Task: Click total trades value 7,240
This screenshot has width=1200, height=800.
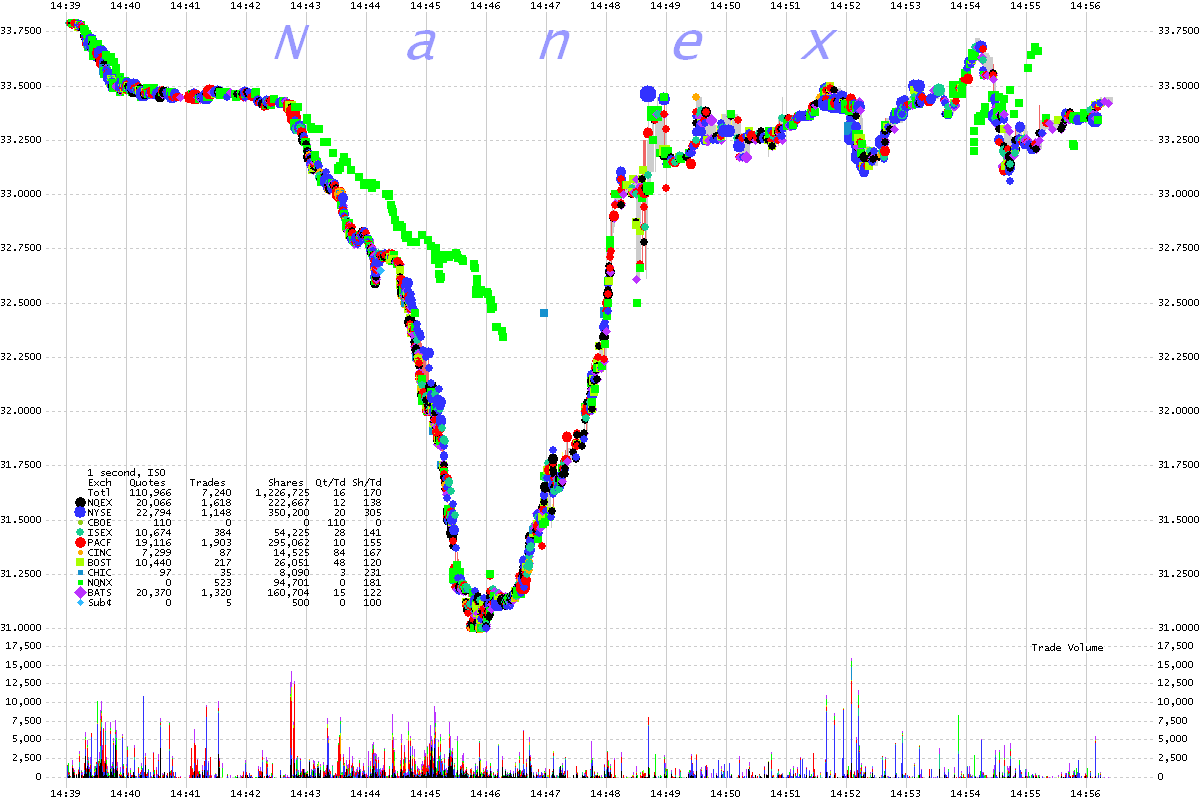Action: 216,493
